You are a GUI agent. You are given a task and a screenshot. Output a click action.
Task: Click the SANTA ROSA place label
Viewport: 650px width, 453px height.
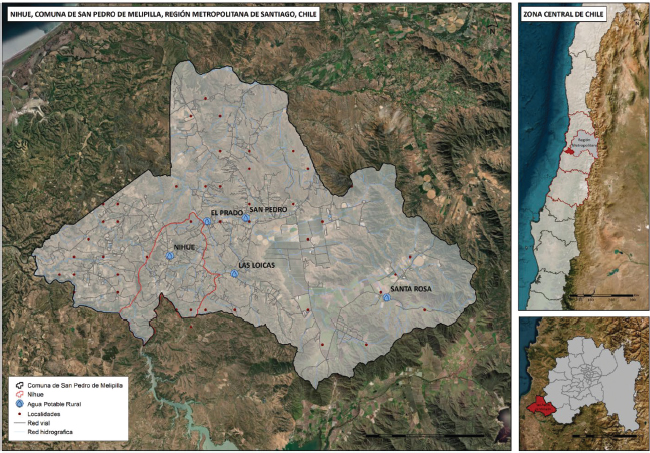(x=411, y=289)
